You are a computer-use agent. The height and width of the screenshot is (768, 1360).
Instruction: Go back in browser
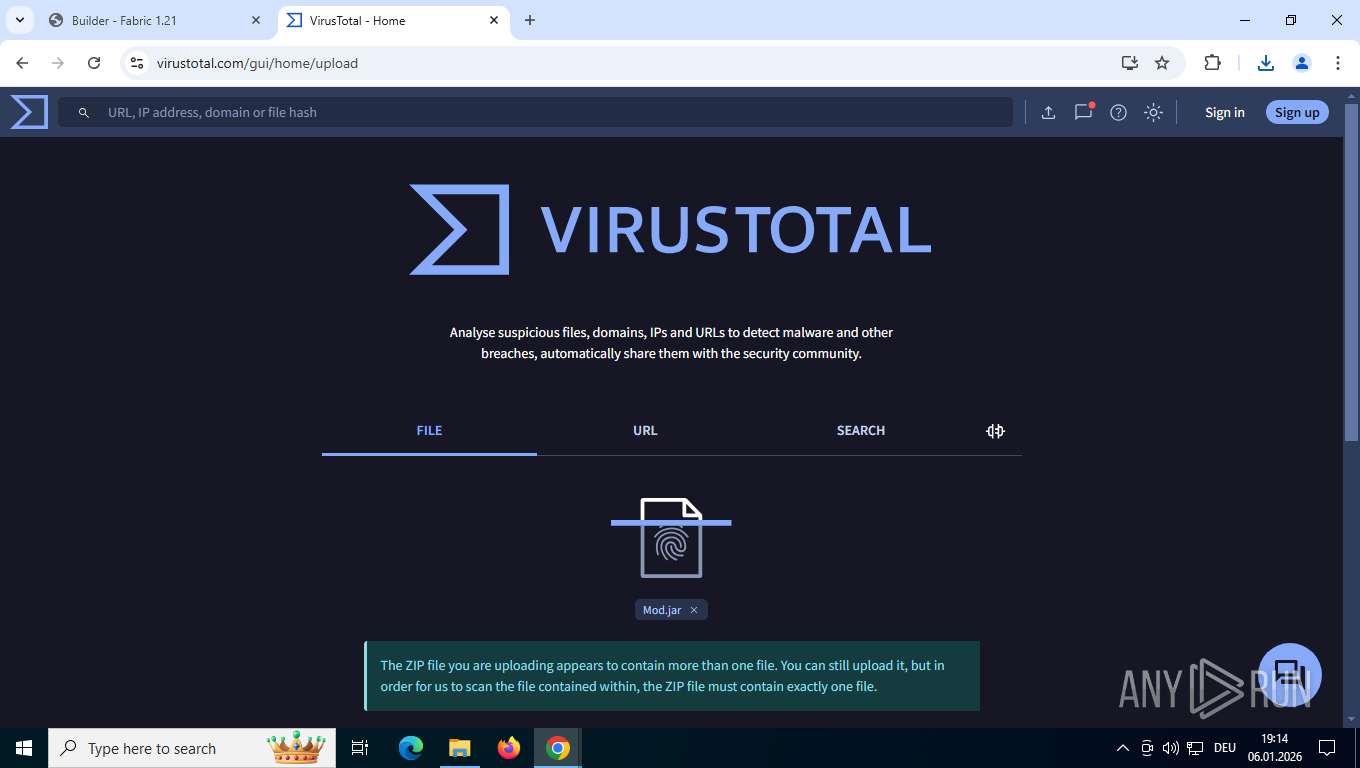click(22, 63)
